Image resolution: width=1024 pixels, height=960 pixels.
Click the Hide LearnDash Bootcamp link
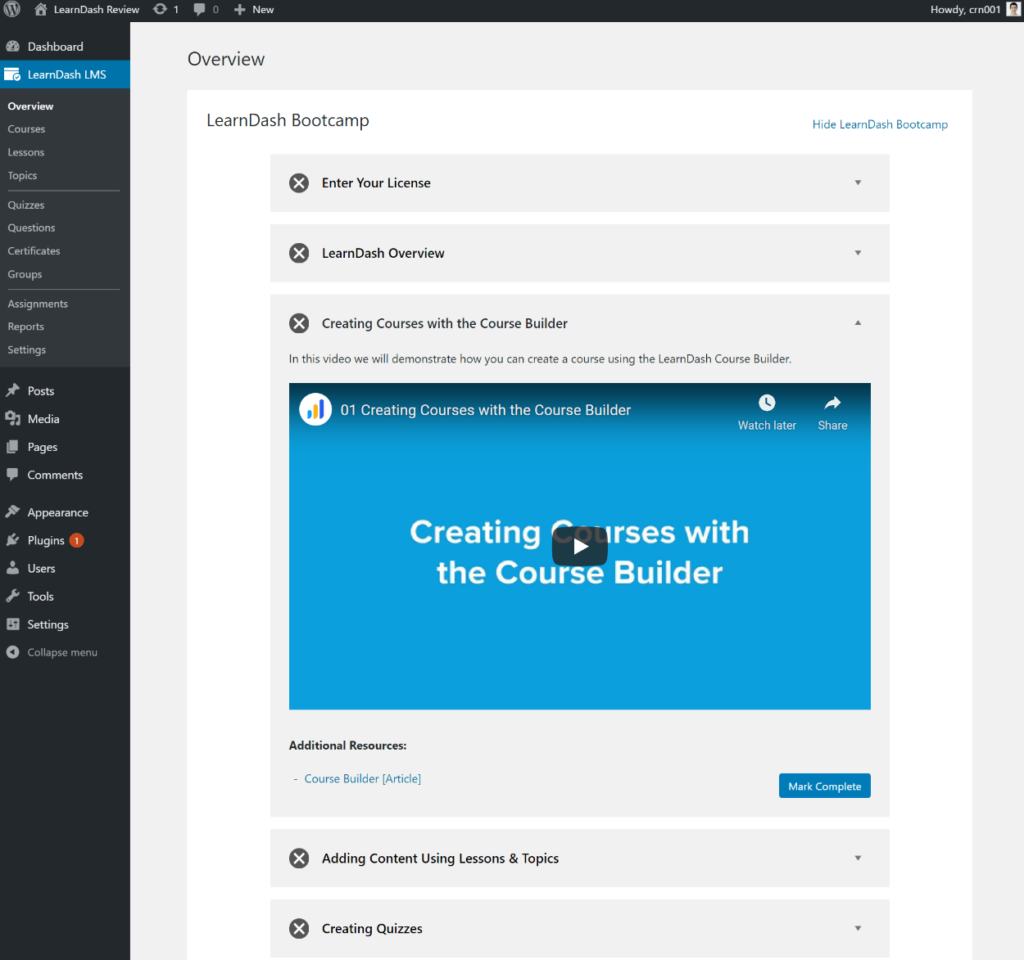[x=880, y=125]
